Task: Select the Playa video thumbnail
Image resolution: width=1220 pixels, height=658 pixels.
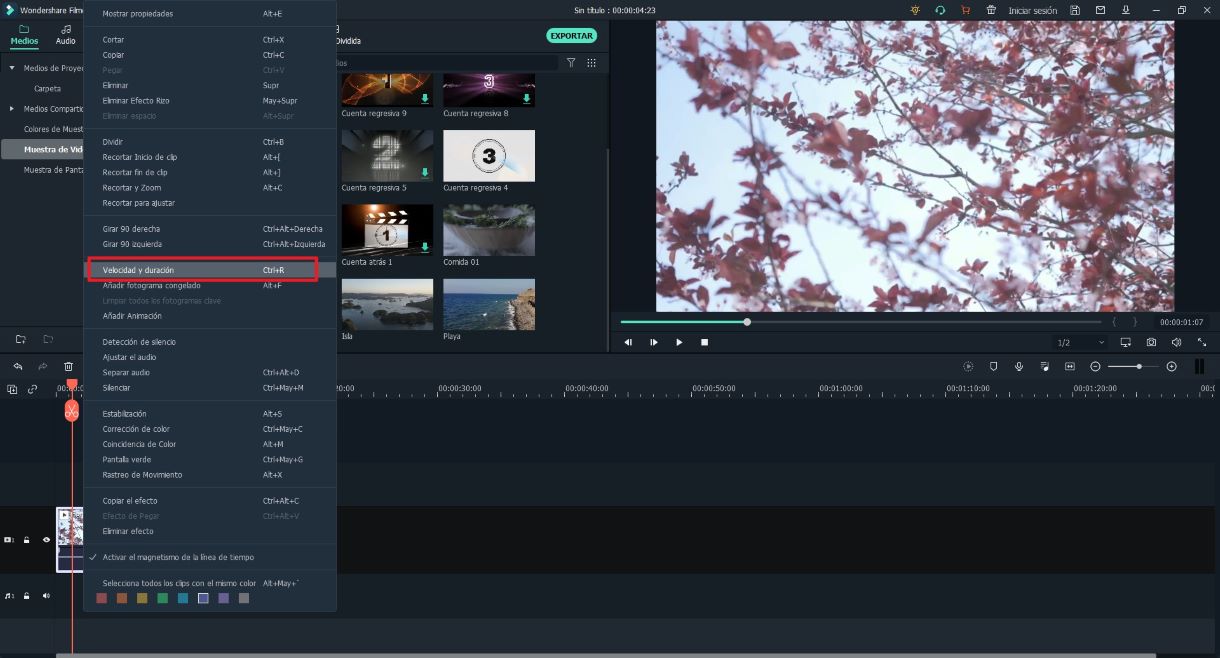Action: (489, 304)
